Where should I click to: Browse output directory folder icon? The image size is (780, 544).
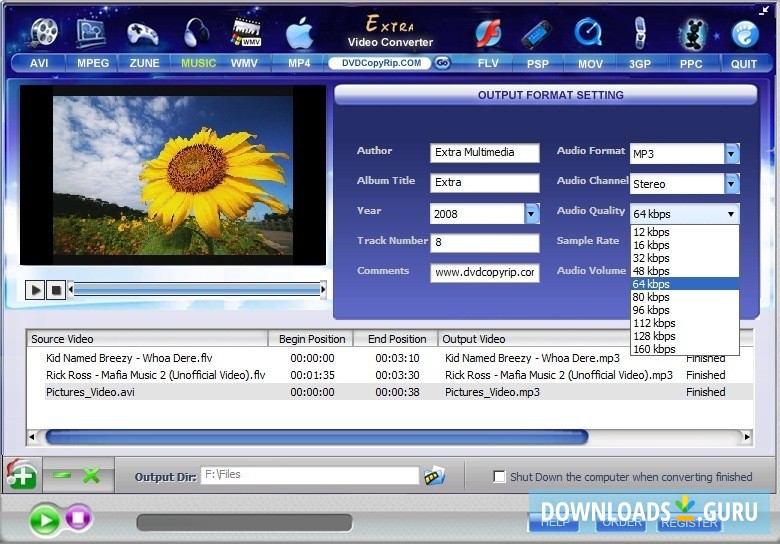[x=434, y=476]
